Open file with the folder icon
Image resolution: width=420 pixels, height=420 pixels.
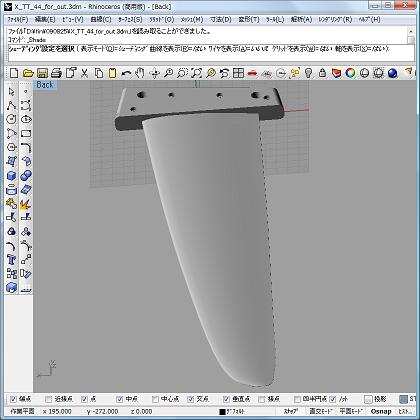[x=28, y=73]
